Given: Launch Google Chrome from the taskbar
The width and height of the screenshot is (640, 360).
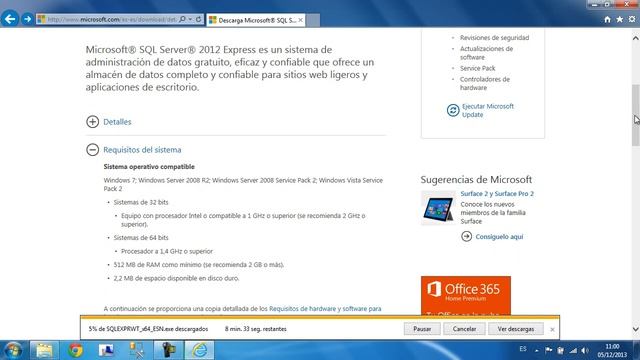Looking at the screenshot, I should tap(76, 350).
